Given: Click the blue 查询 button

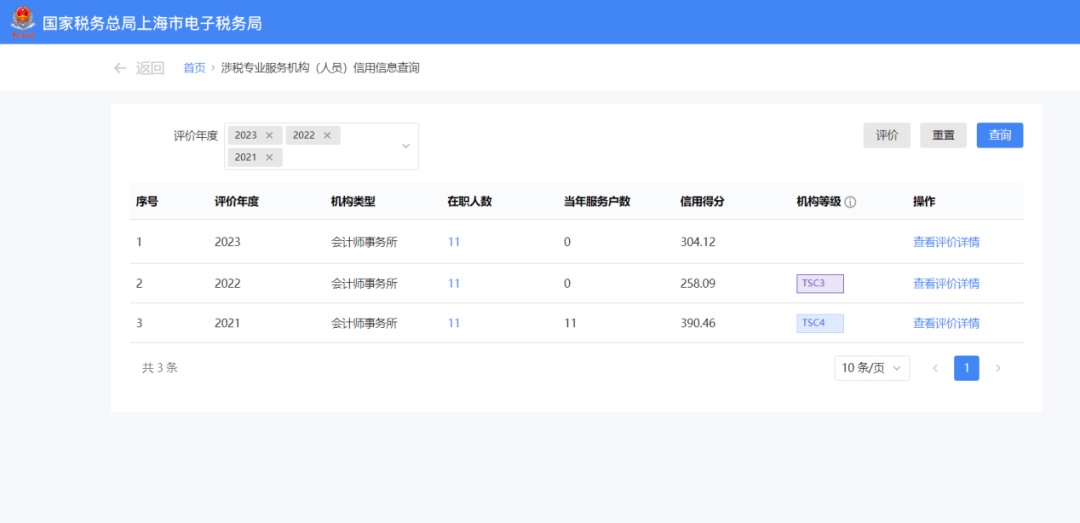Looking at the screenshot, I should click(999, 135).
